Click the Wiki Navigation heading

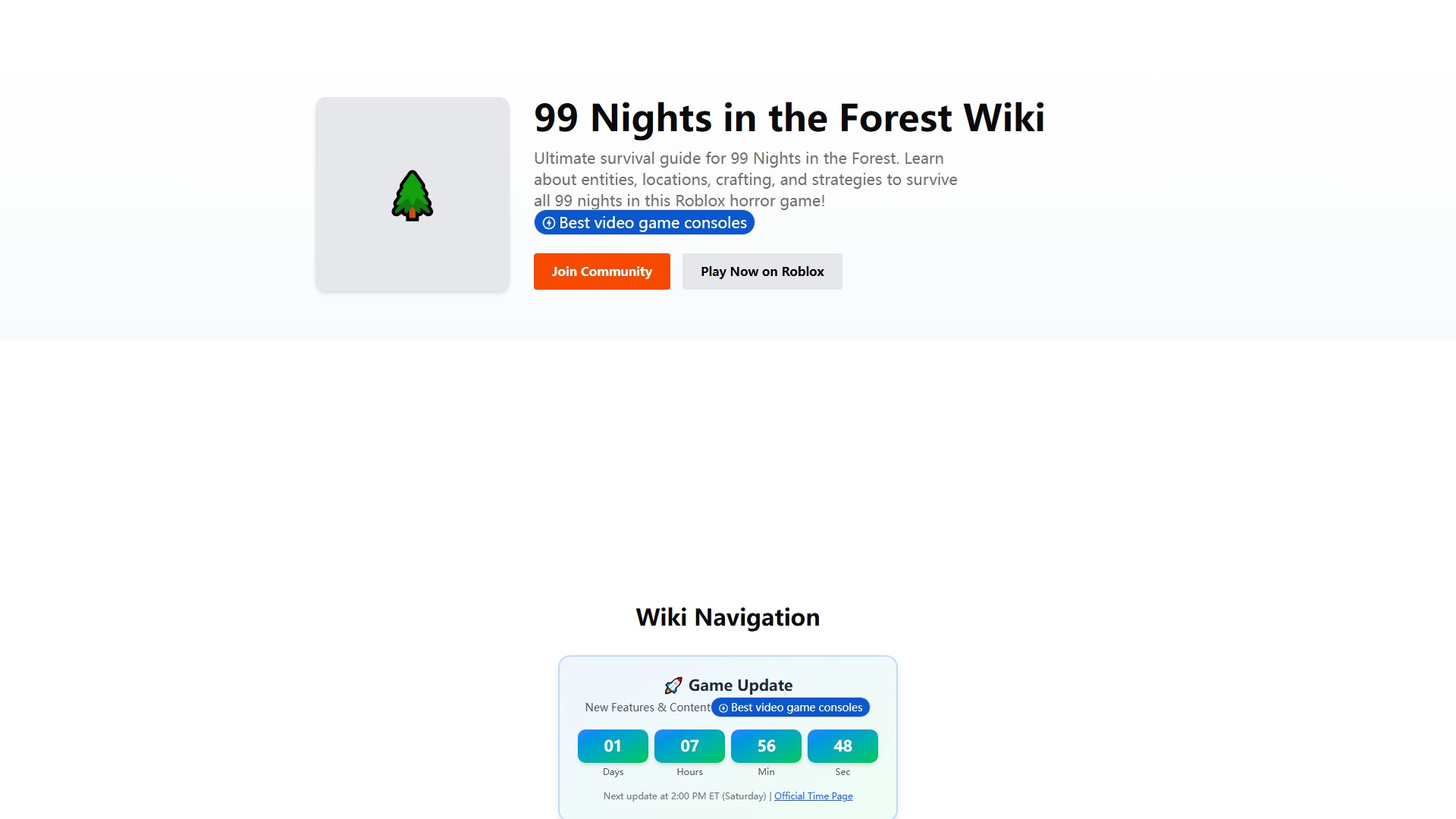(728, 617)
